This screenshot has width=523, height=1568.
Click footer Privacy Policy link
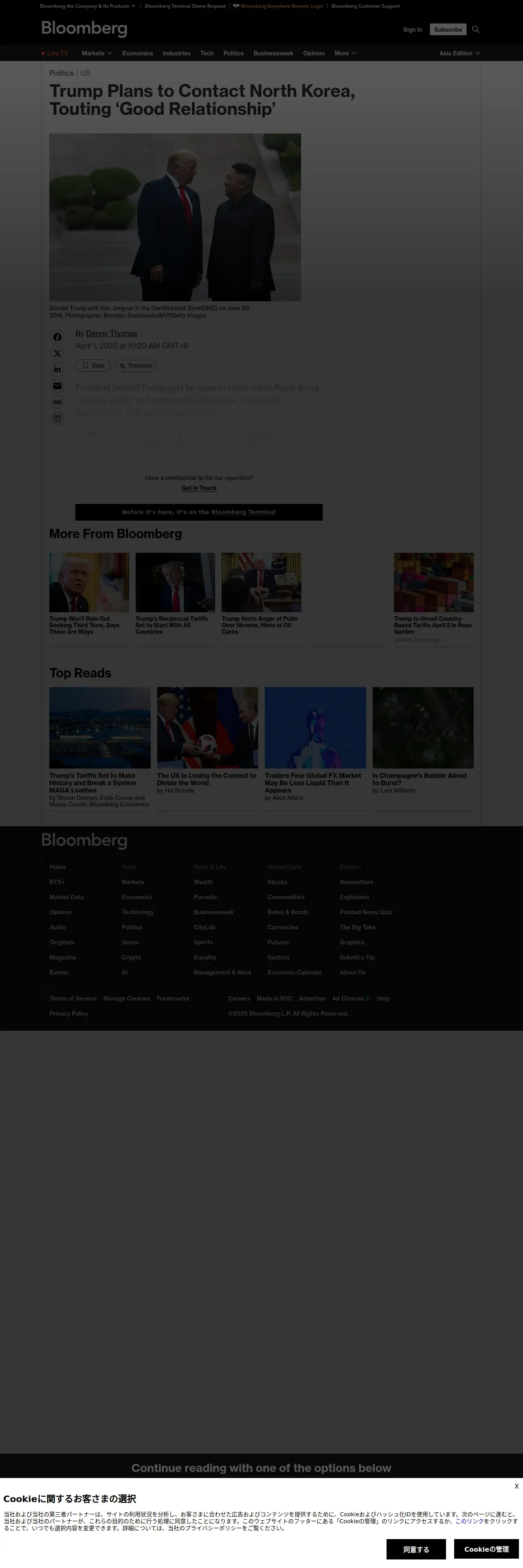click(x=69, y=1014)
